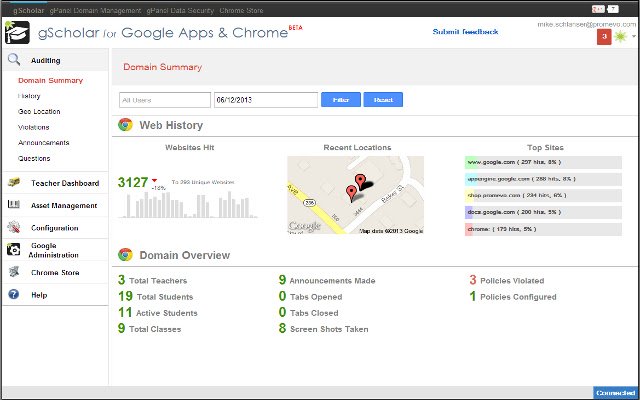
Task: Open gPanel Data Security tab
Action: coord(180,11)
